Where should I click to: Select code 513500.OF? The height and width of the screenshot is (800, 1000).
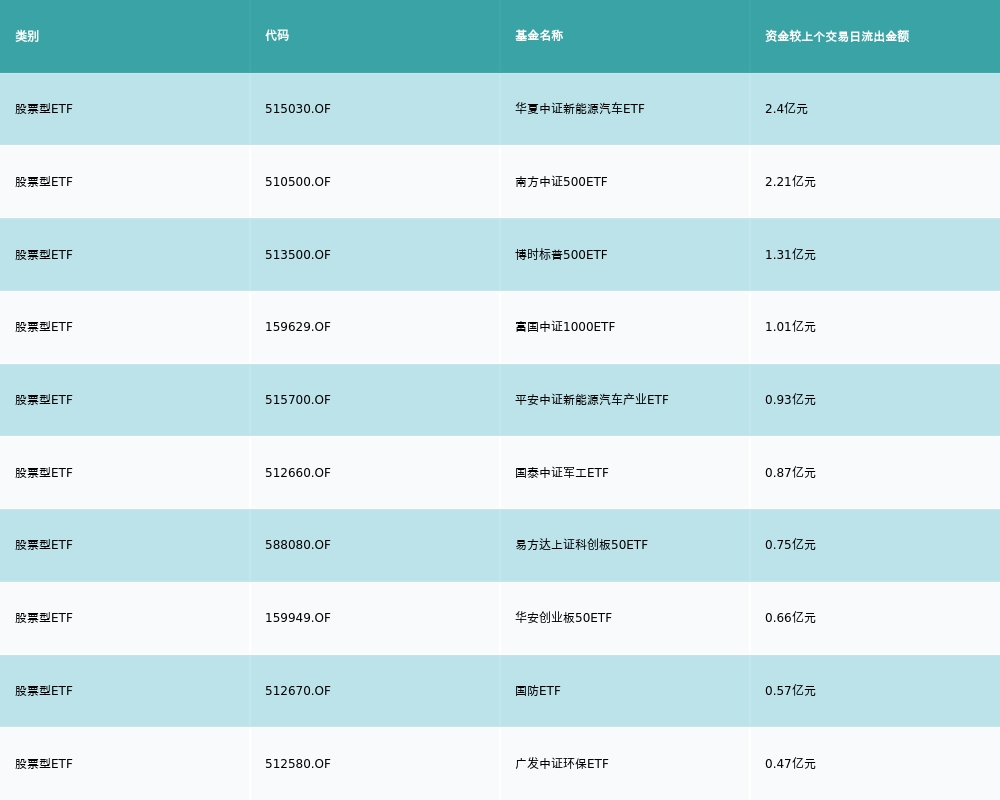coord(298,255)
